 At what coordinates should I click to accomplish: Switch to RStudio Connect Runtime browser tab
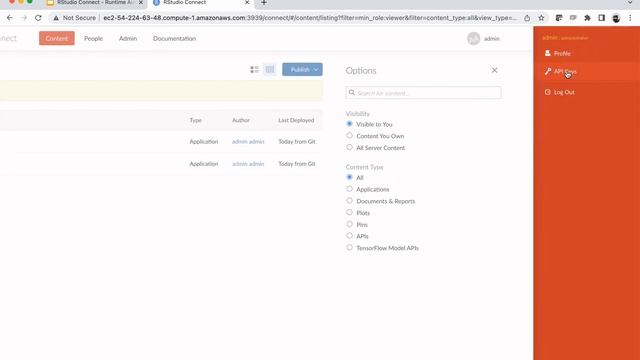click(95, 3)
